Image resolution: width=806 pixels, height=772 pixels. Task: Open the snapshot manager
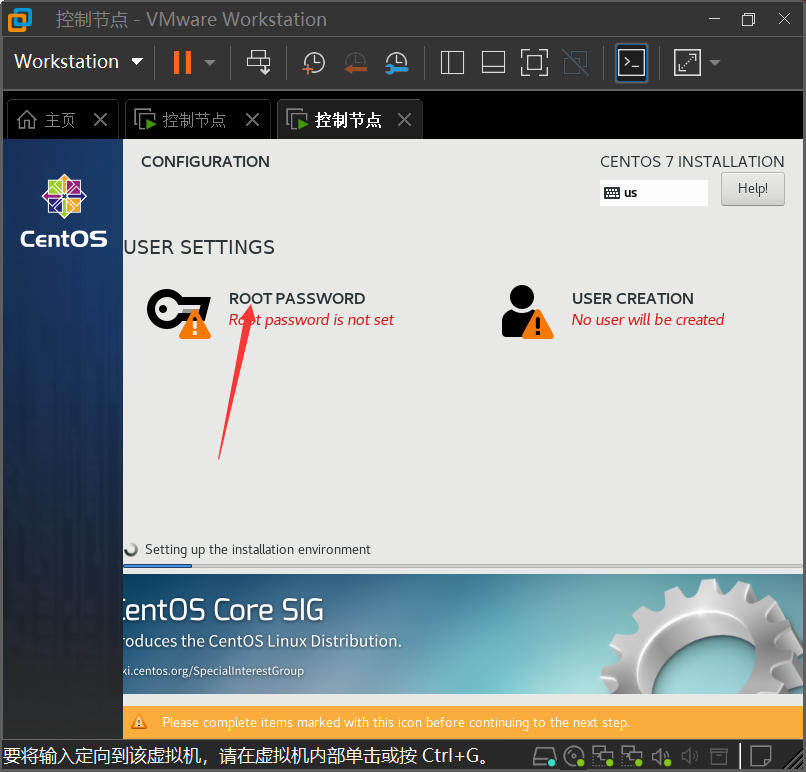[x=396, y=63]
